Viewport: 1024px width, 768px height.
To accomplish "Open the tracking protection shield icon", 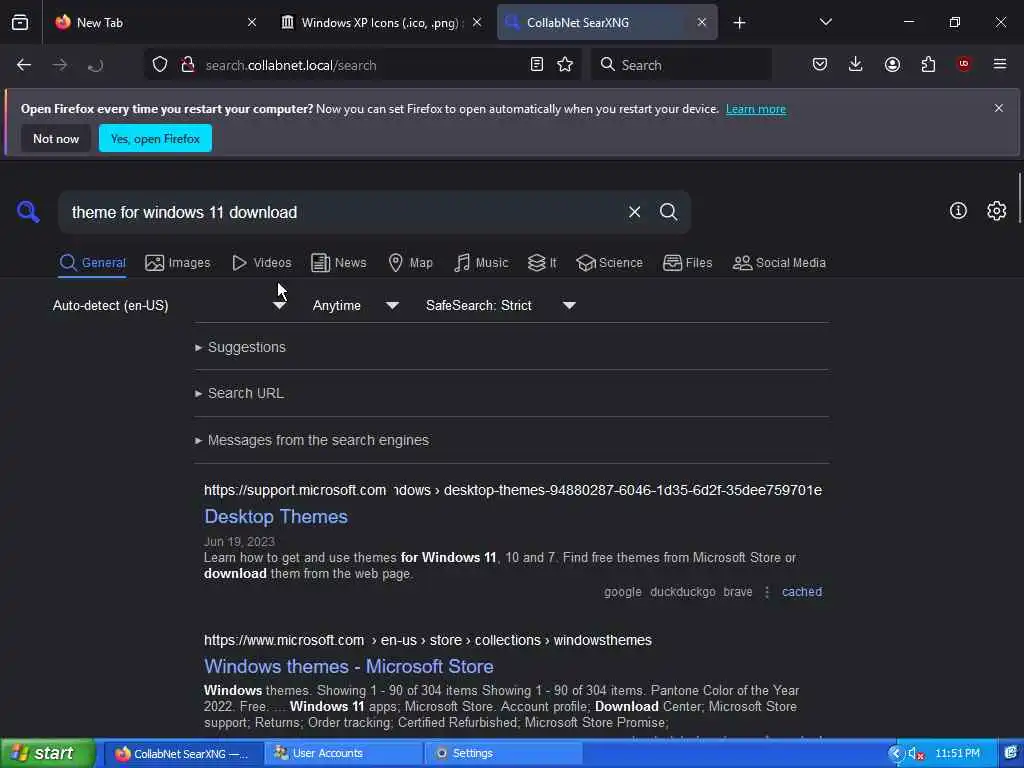I will pyautogui.click(x=160, y=65).
